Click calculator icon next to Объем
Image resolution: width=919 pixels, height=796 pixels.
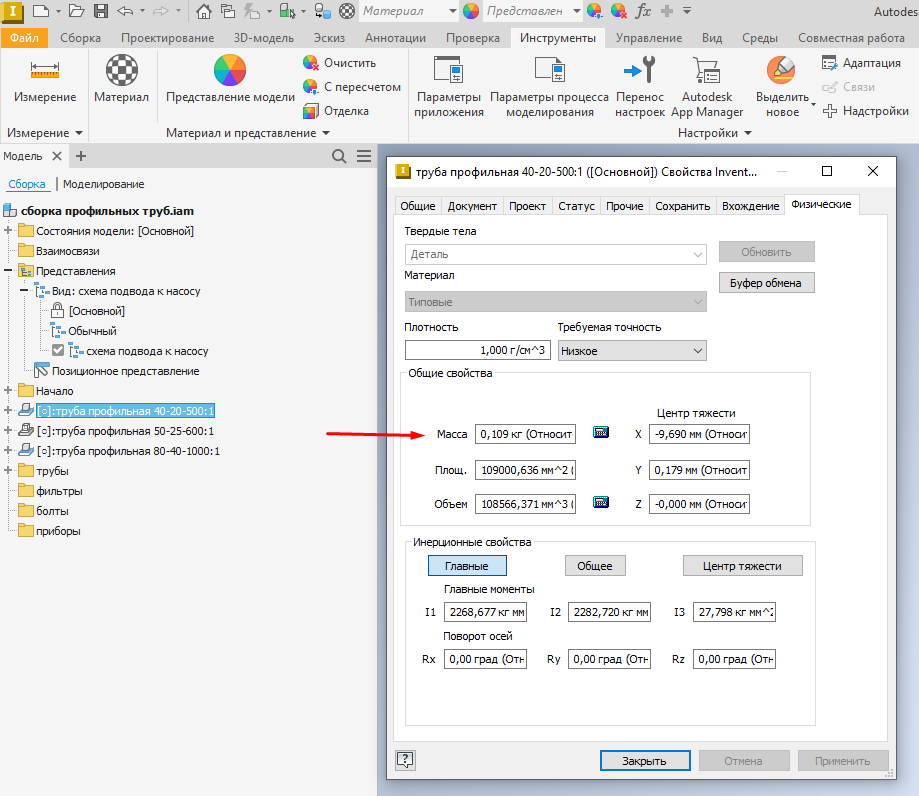[x=601, y=502]
